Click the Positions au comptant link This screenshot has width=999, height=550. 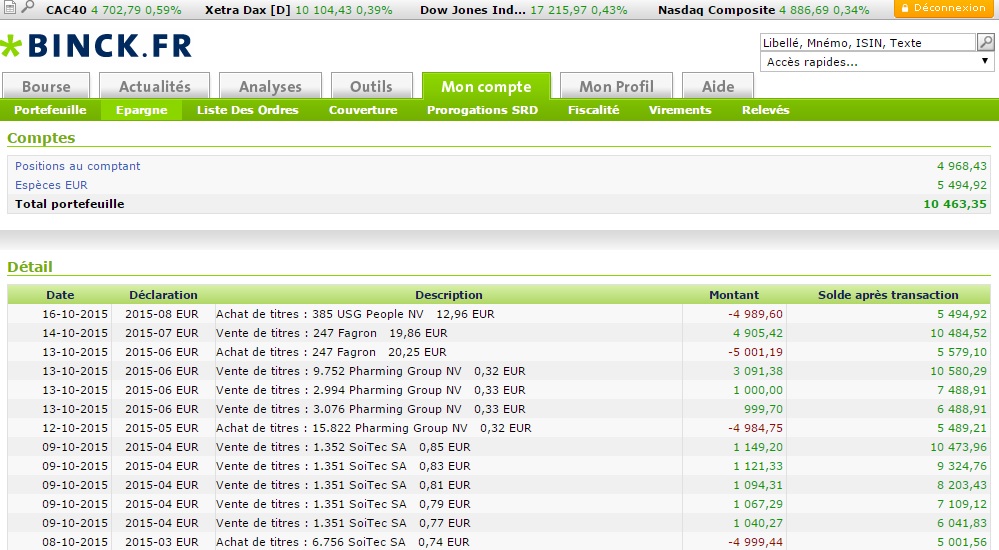click(78, 166)
